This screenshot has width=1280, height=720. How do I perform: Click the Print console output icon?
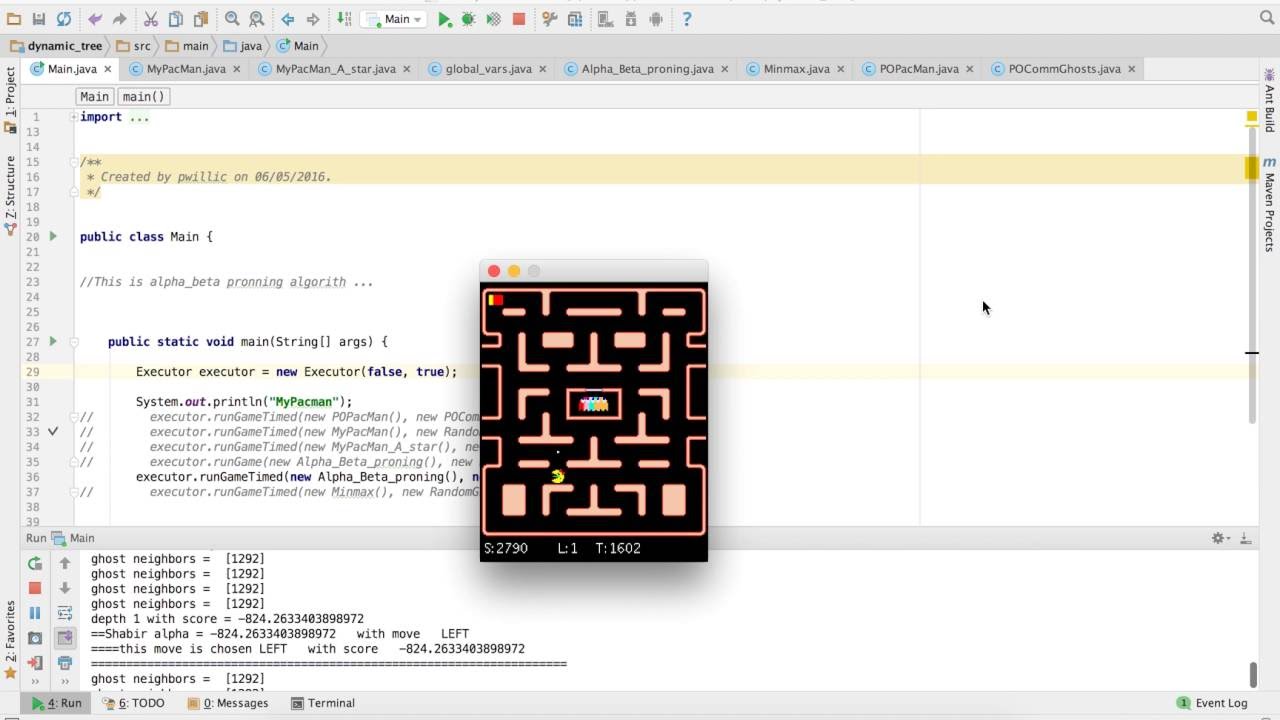[x=65, y=662]
